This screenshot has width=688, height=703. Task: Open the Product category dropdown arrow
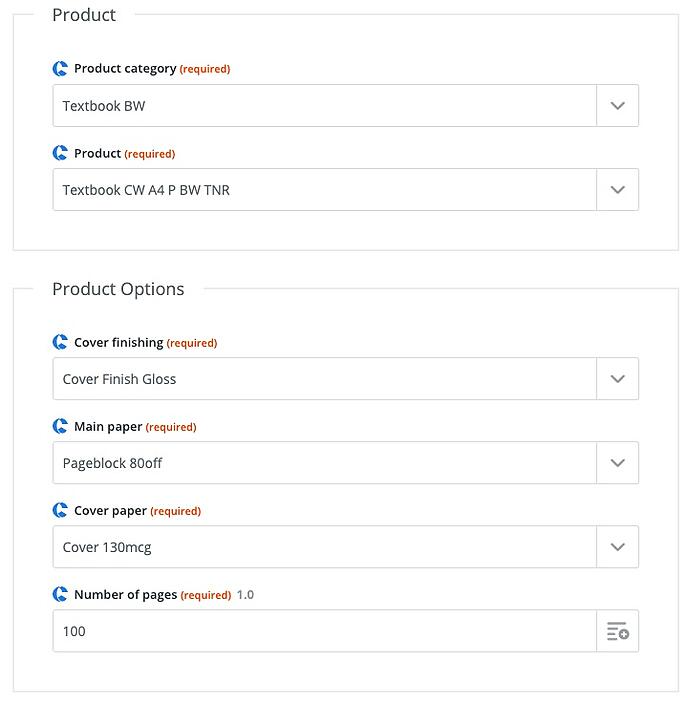tap(618, 106)
